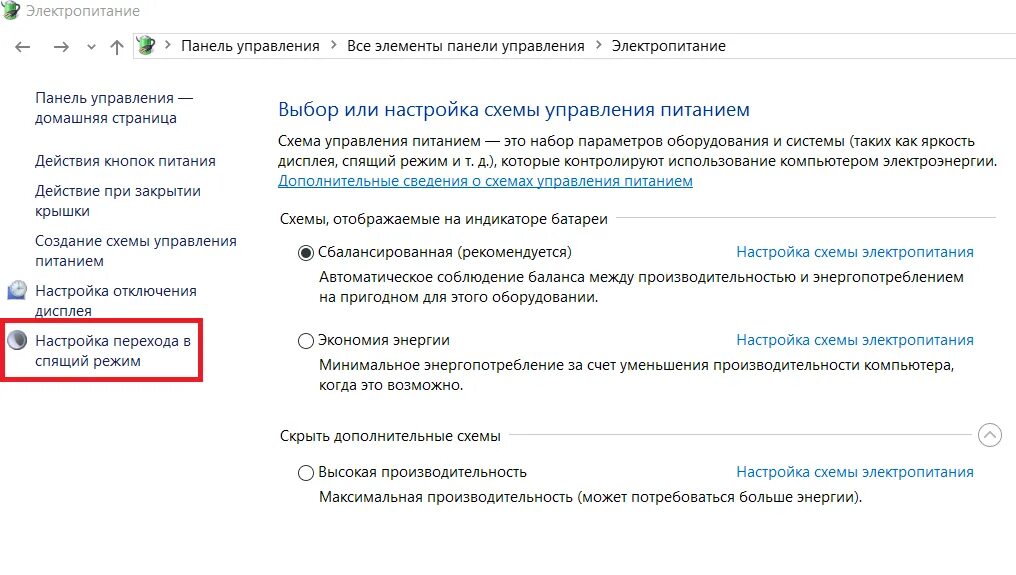The width and height of the screenshot is (1016, 575).
Task: Collapse additional plans with circled arrow
Action: tap(989, 435)
